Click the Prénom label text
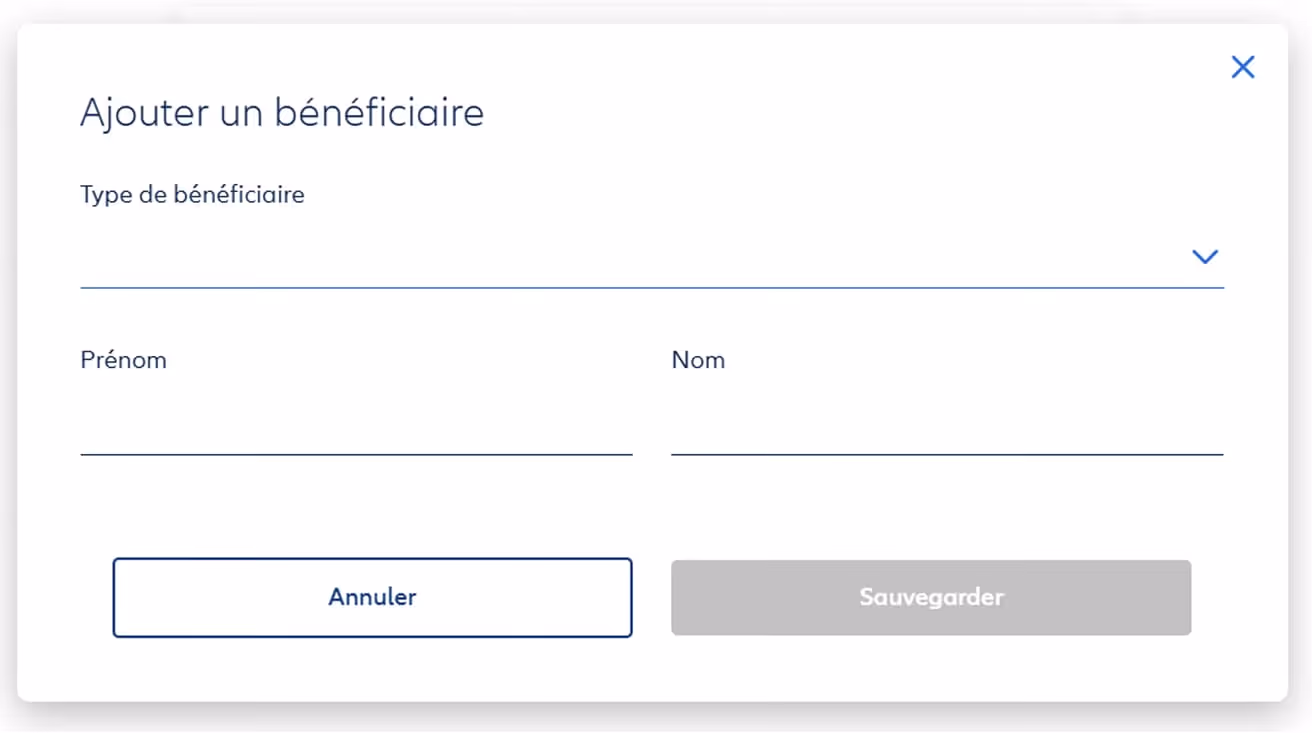Screen dimensions: 1312x733 click(x=124, y=359)
